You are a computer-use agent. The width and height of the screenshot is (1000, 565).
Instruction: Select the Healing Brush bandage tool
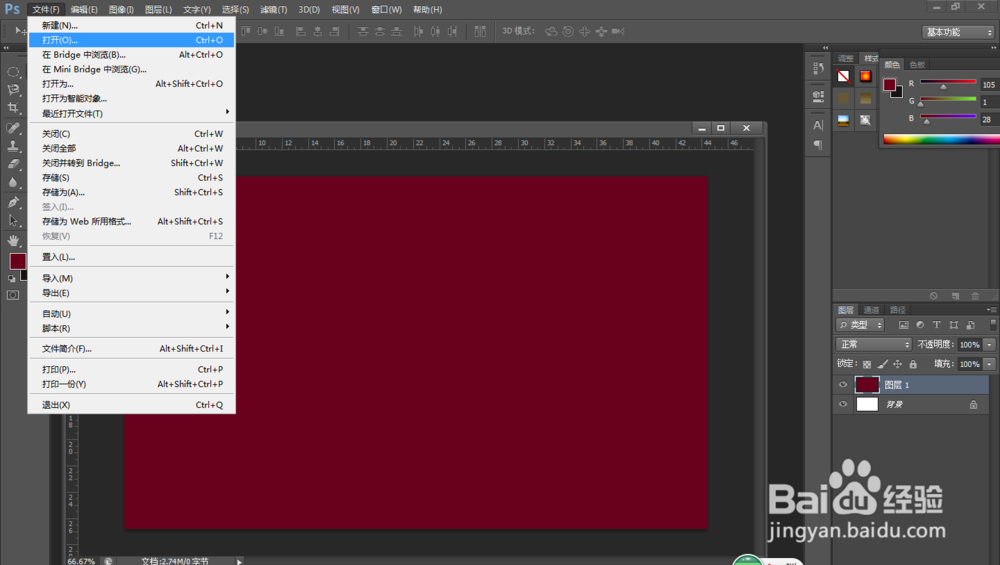tap(13, 128)
